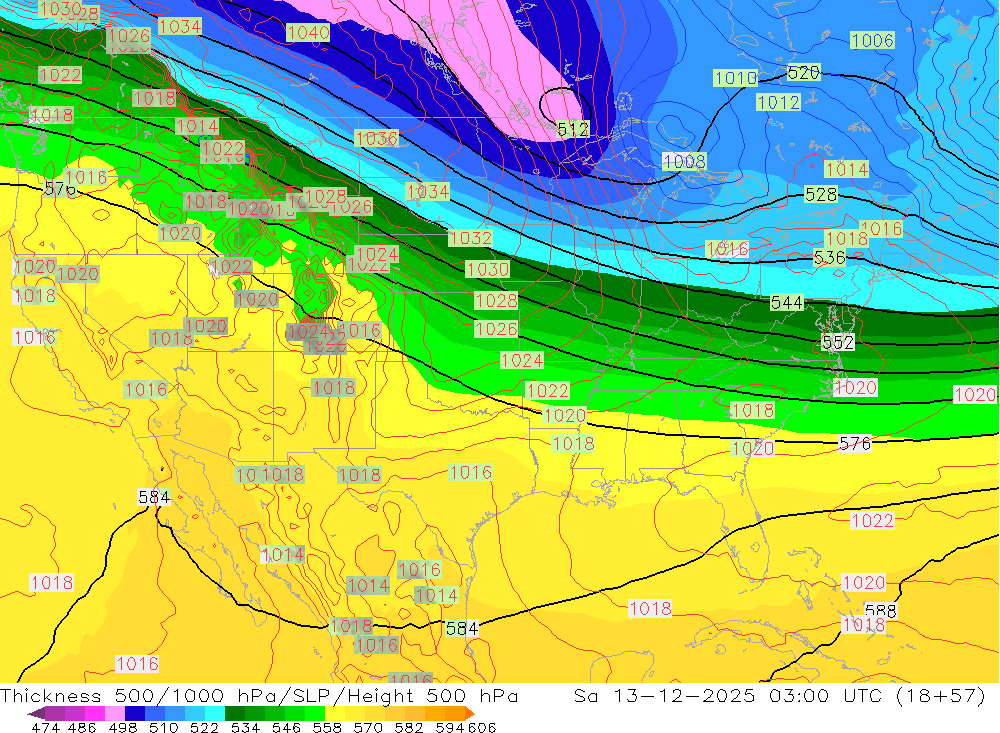Click the '552' height contour label
This screenshot has height=733, width=1000.
pos(838,342)
